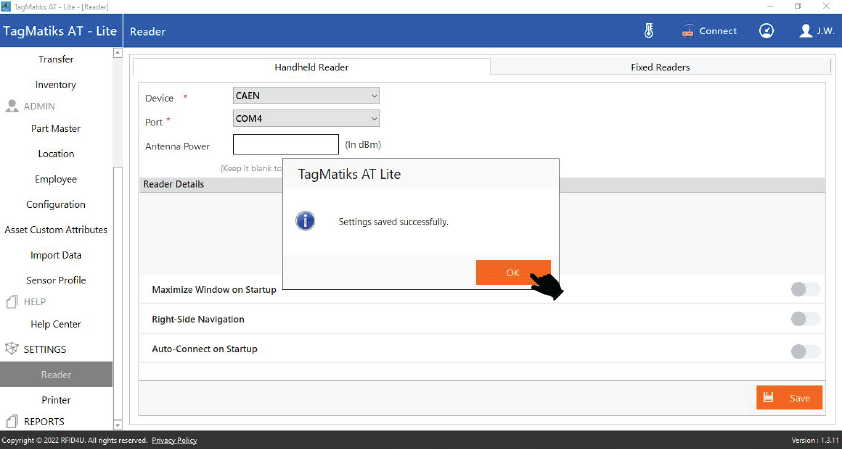Turn on Auto-Connect on Startup toggle

pyautogui.click(x=804, y=351)
